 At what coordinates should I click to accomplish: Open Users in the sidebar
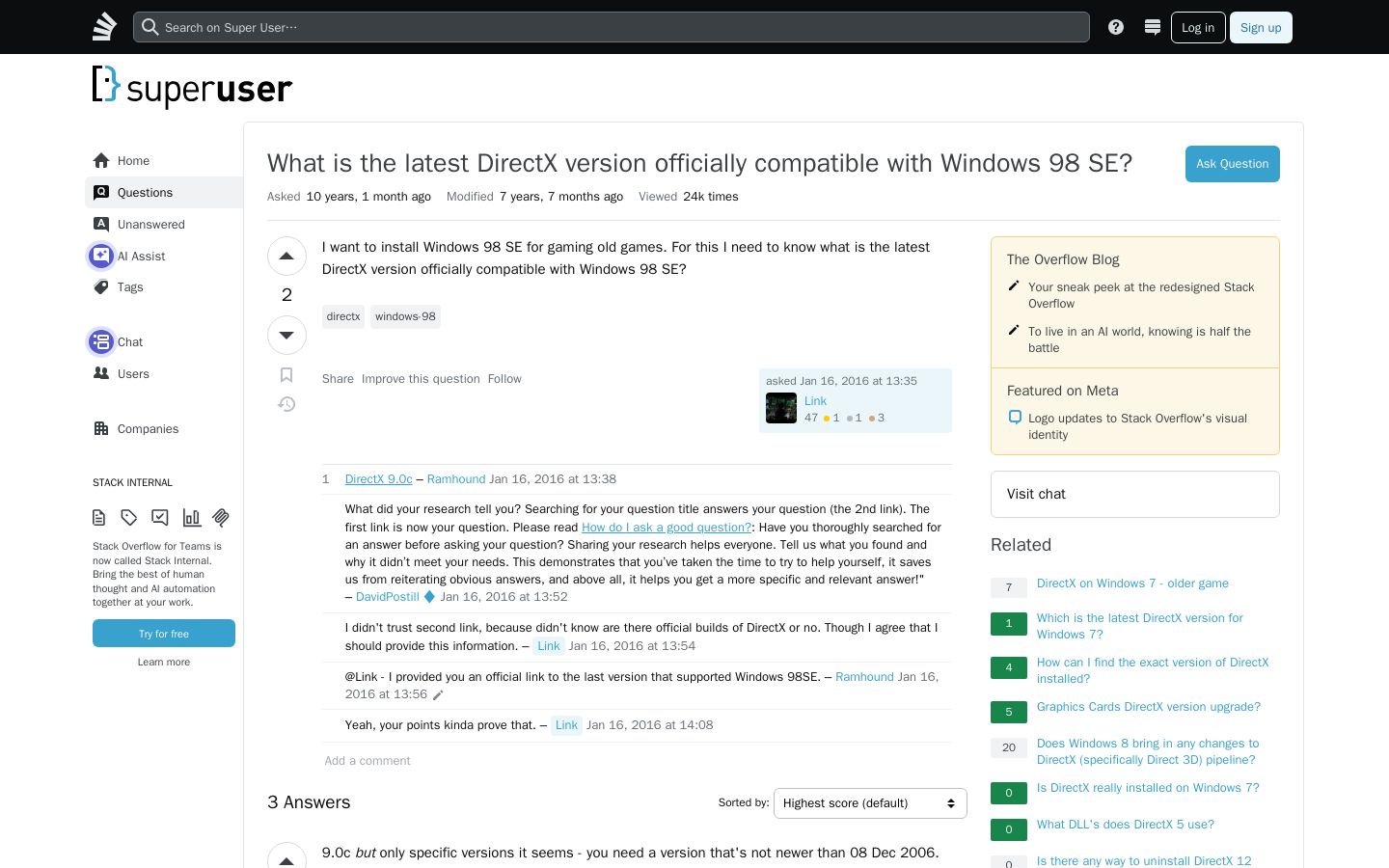click(133, 374)
